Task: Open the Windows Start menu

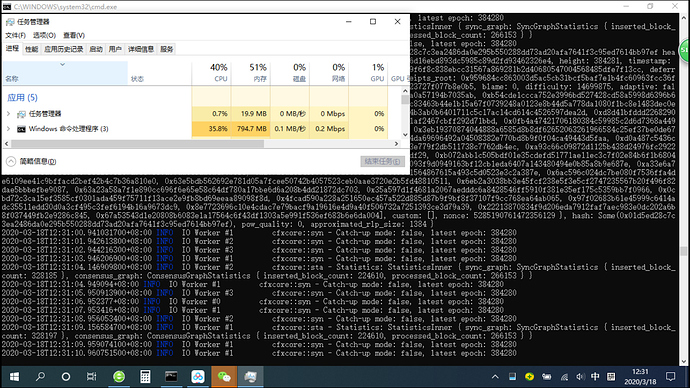Action: 14,377
